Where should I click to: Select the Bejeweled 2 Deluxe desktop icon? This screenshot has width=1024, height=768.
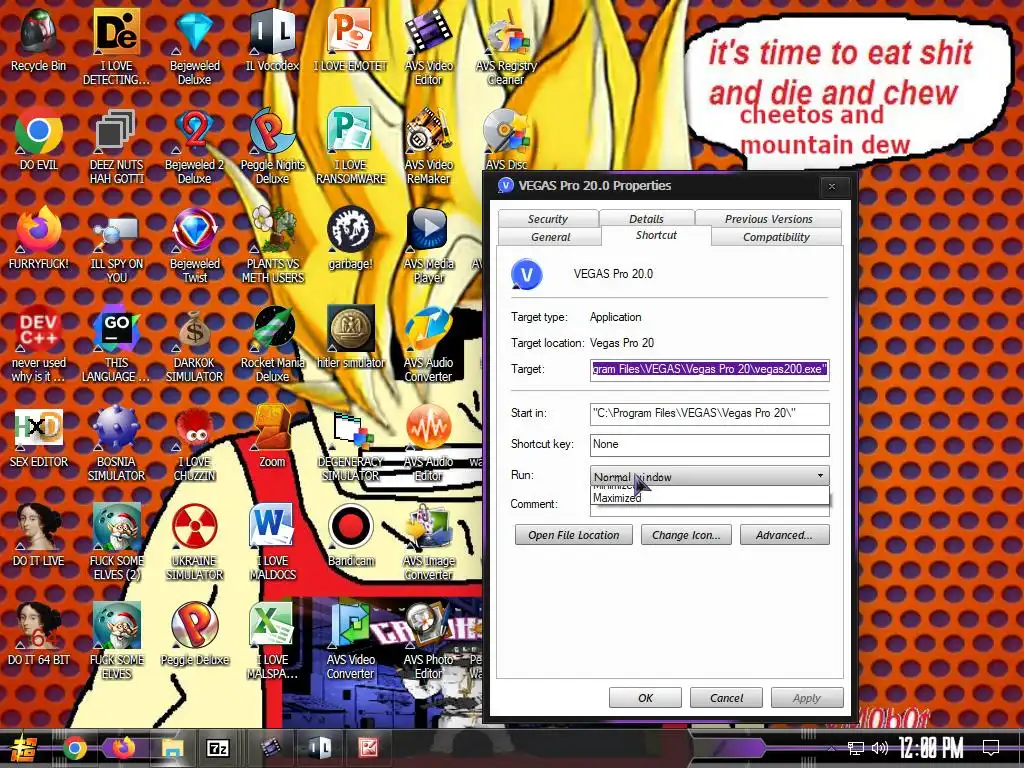pyautogui.click(x=195, y=146)
